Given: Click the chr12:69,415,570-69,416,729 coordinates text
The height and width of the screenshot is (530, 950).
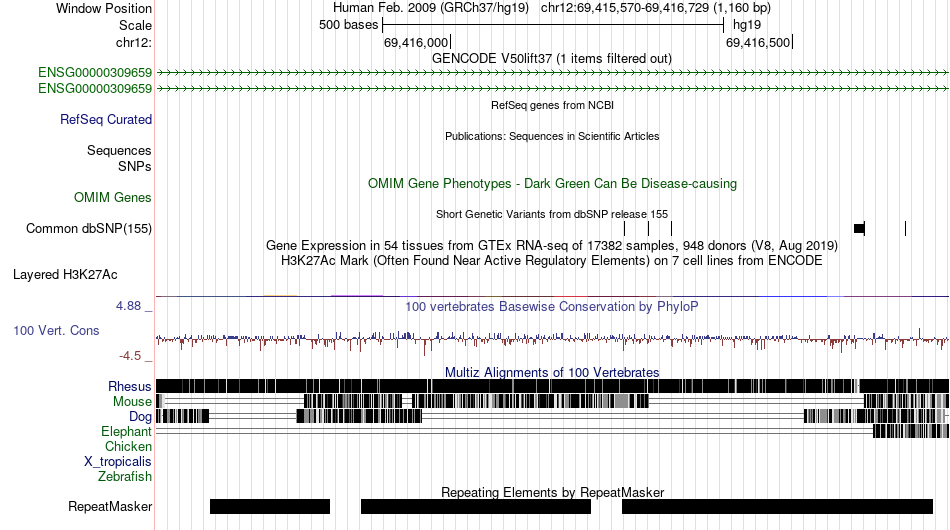Looking at the screenshot, I should coord(656,8).
